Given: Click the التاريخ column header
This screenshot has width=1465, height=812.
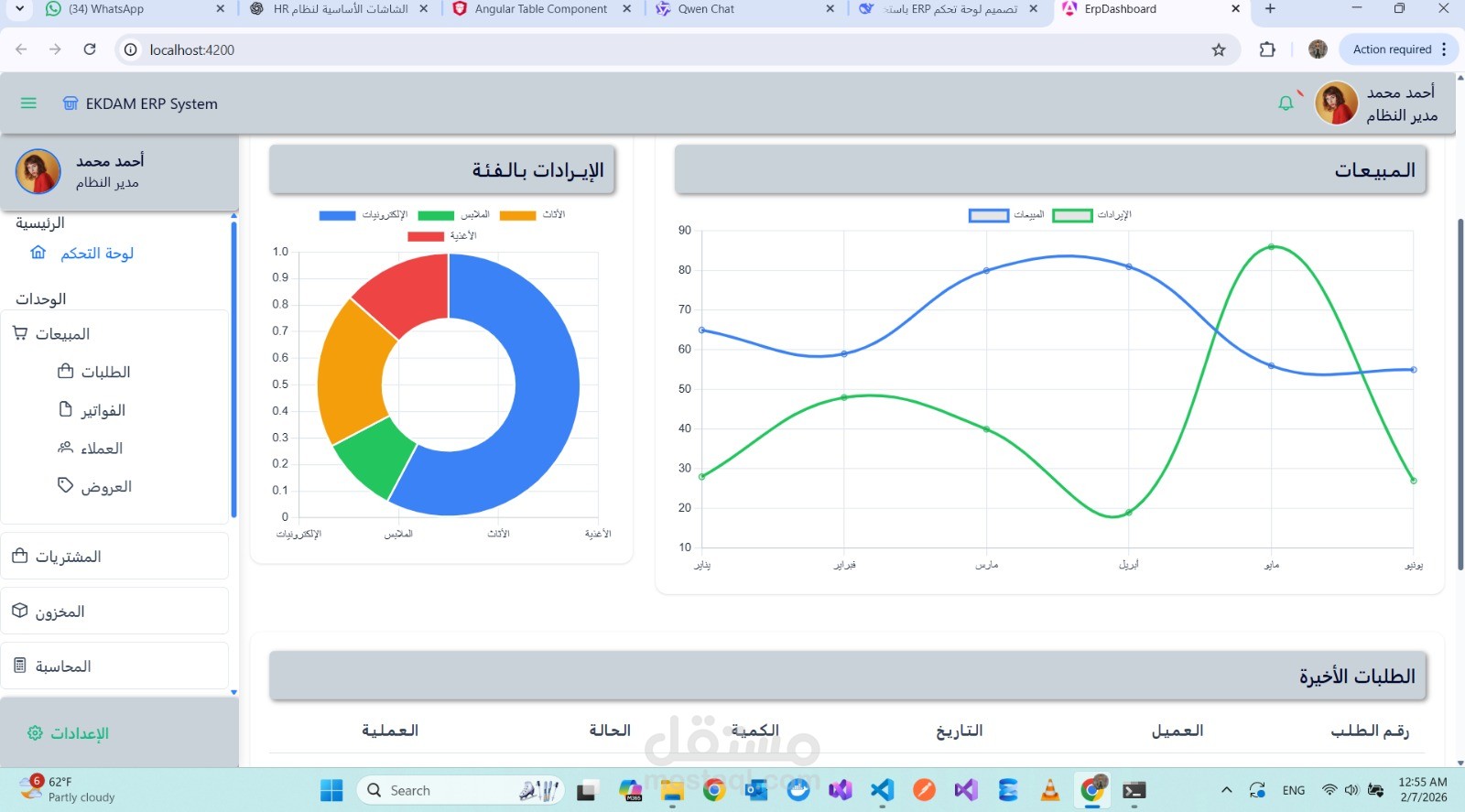Looking at the screenshot, I should pos(959,731).
